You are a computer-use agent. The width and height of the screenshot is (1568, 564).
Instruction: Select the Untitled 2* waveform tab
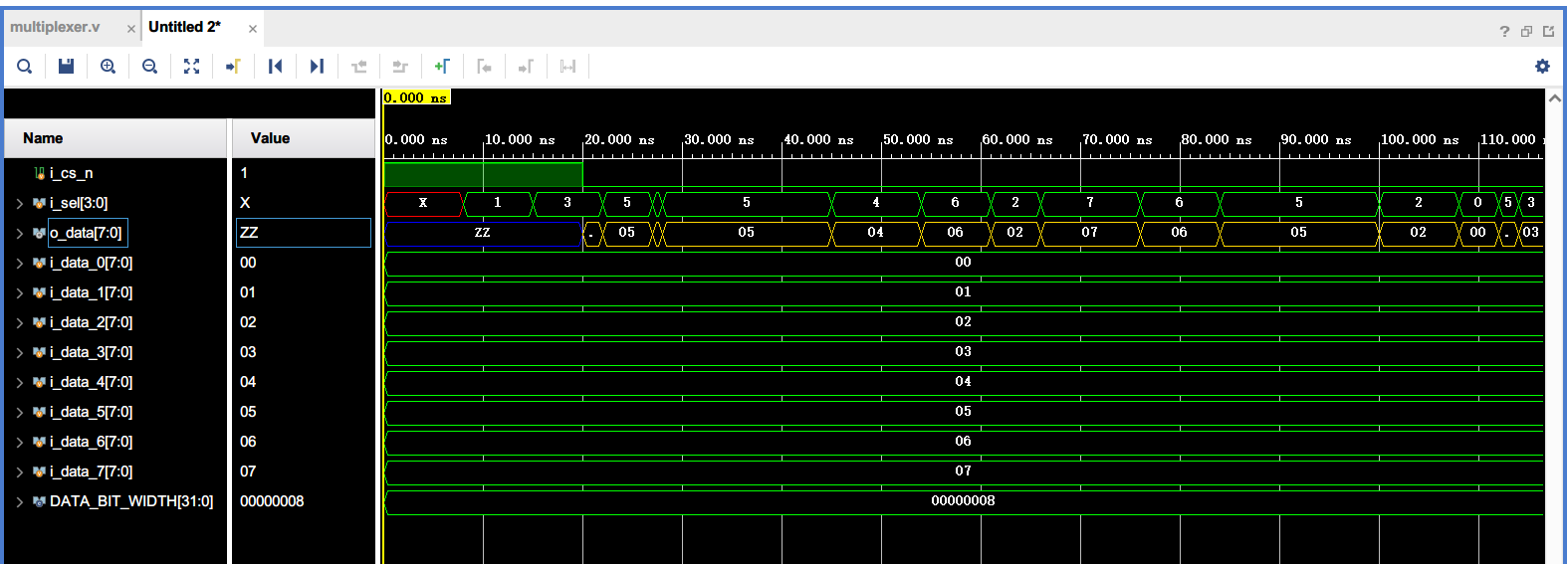pyautogui.click(x=185, y=27)
